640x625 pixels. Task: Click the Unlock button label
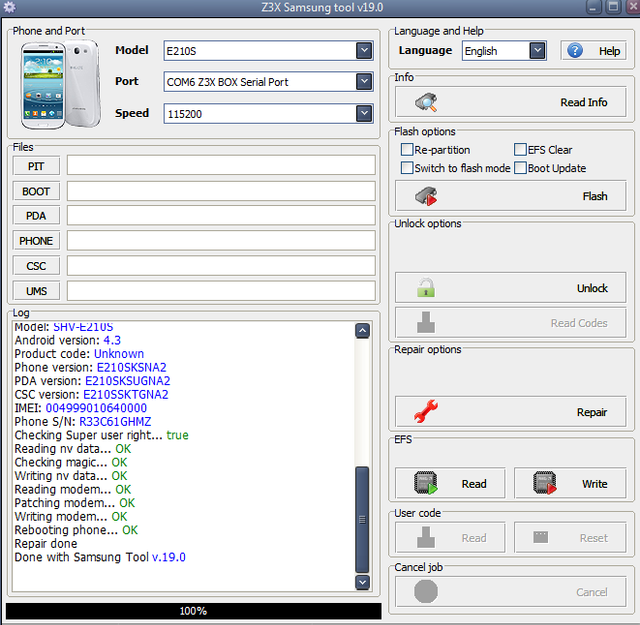(592, 288)
